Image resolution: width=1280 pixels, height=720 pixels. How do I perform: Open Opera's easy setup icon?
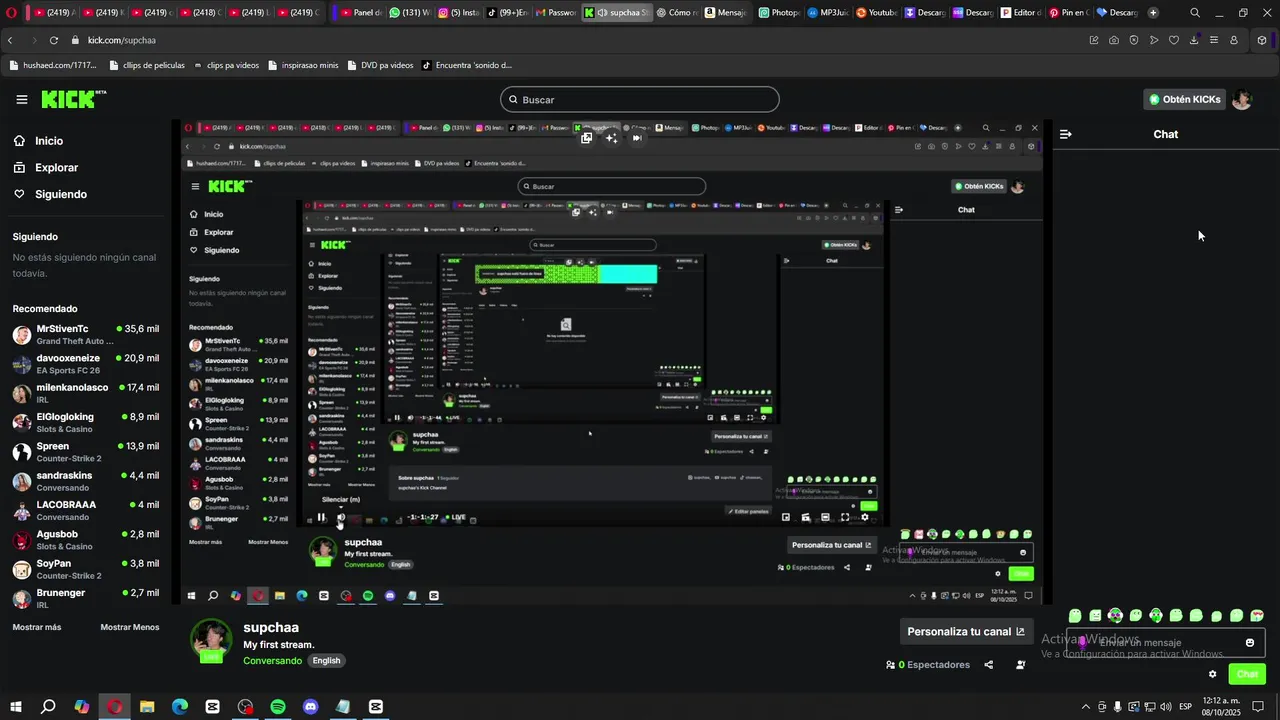(1214, 40)
